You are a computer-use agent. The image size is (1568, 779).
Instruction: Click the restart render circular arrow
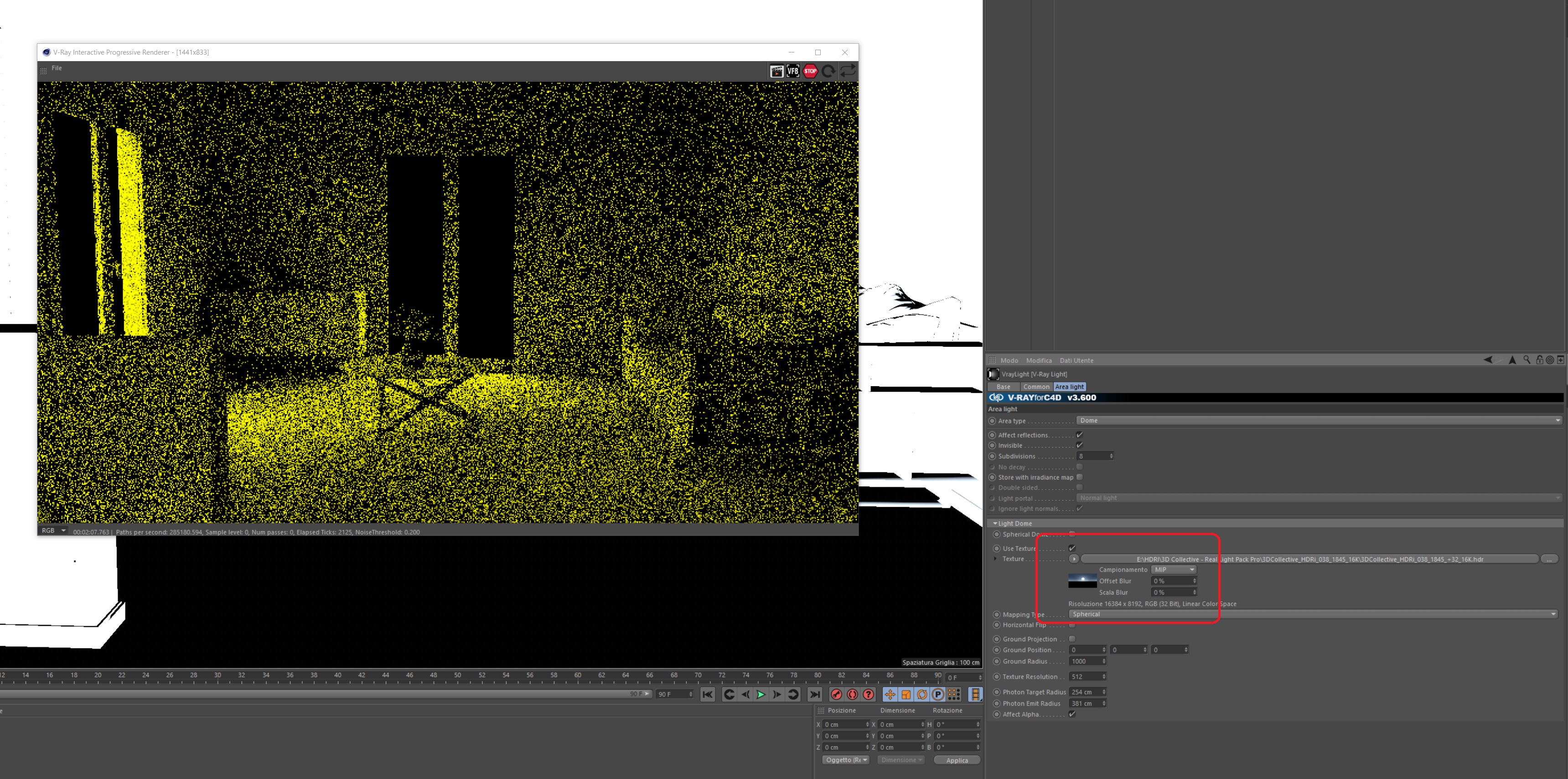[828, 71]
